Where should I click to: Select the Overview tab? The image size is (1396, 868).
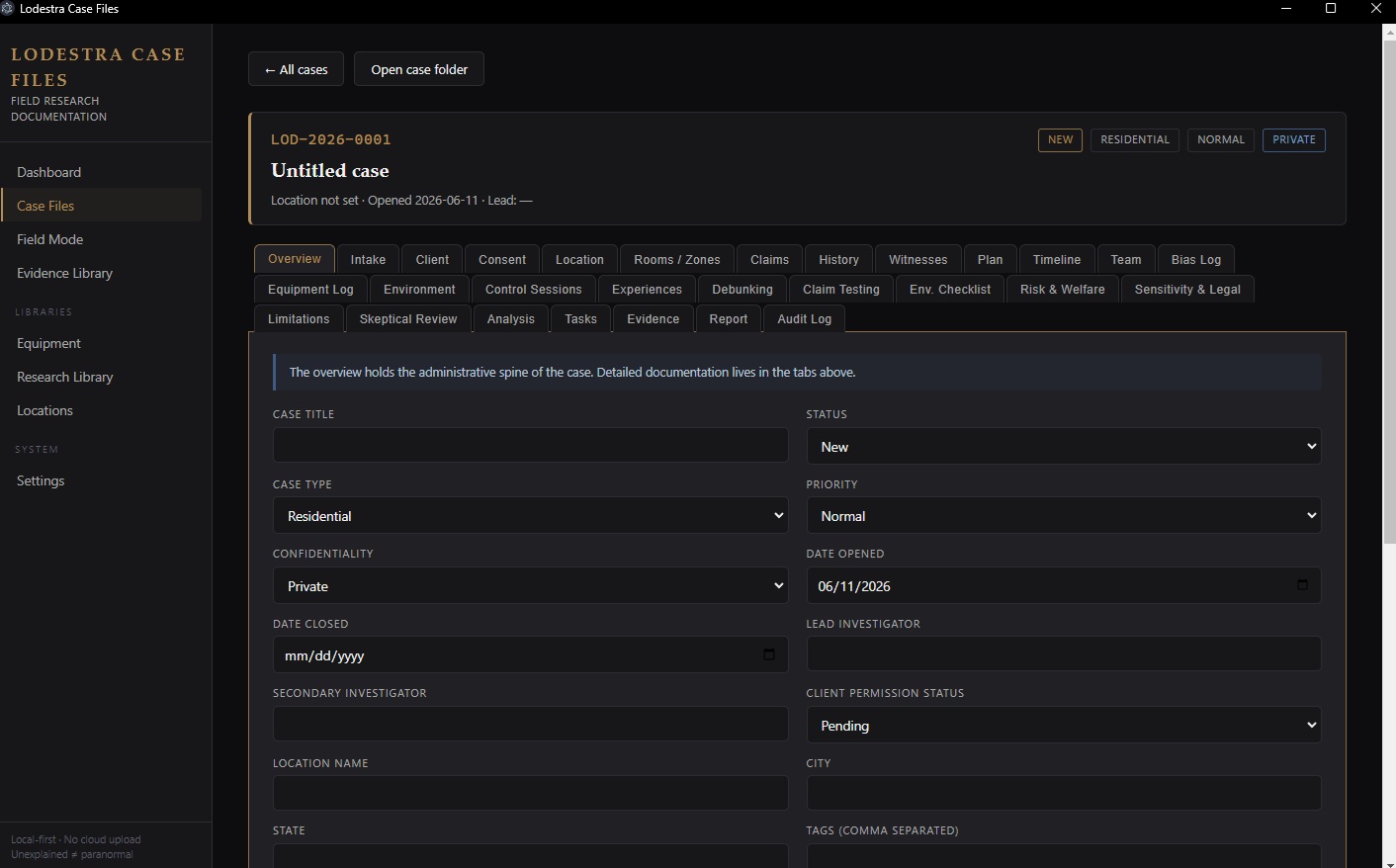(295, 259)
